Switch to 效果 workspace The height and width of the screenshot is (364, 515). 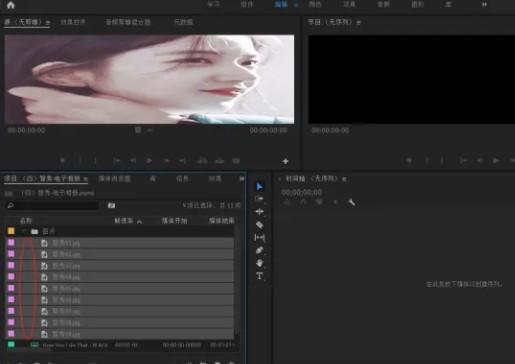[x=349, y=4]
